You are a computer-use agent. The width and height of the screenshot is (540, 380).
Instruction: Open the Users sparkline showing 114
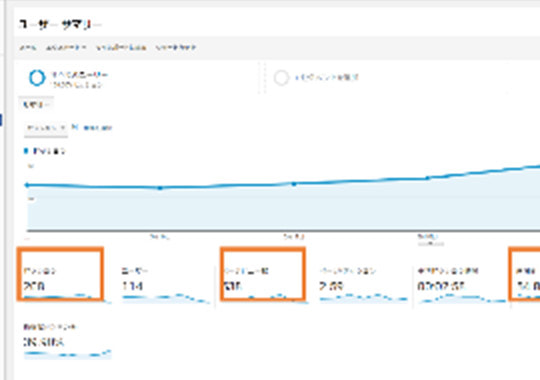coord(166,298)
